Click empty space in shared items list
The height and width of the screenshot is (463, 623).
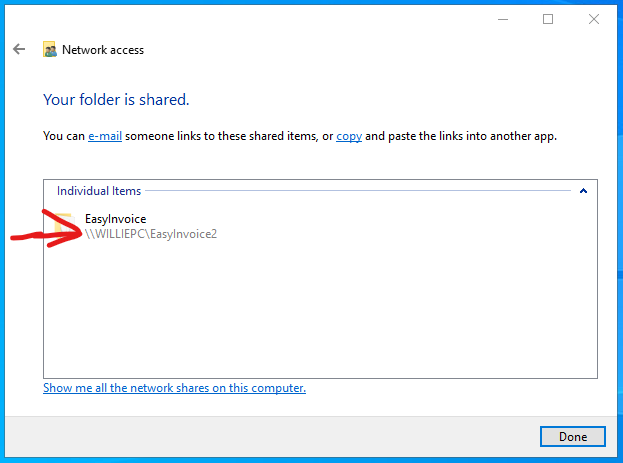pos(320,310)
